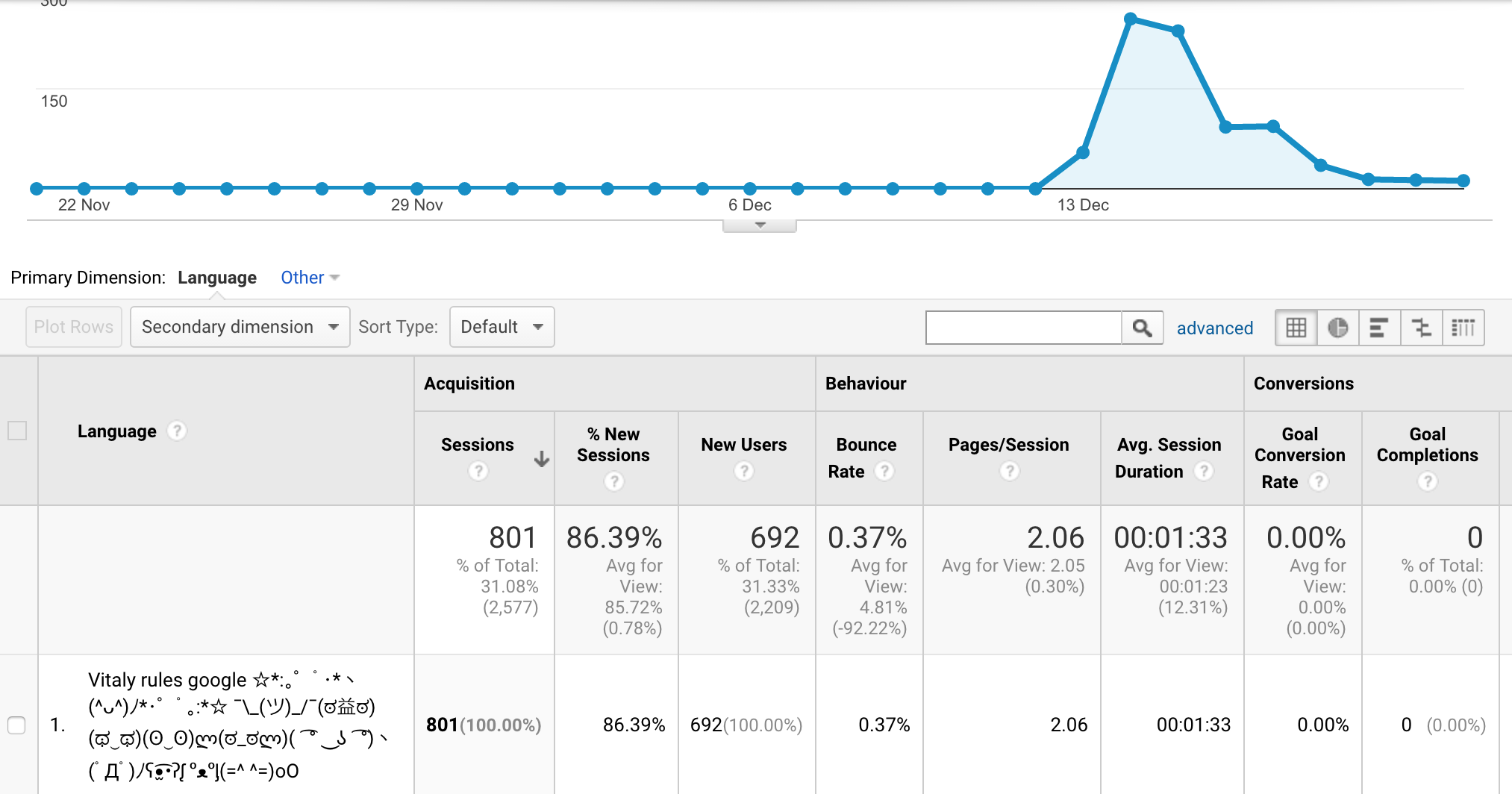Viewport: 1512px width, 794px height.
Task: Click the table search input field
Action: 1024,328
